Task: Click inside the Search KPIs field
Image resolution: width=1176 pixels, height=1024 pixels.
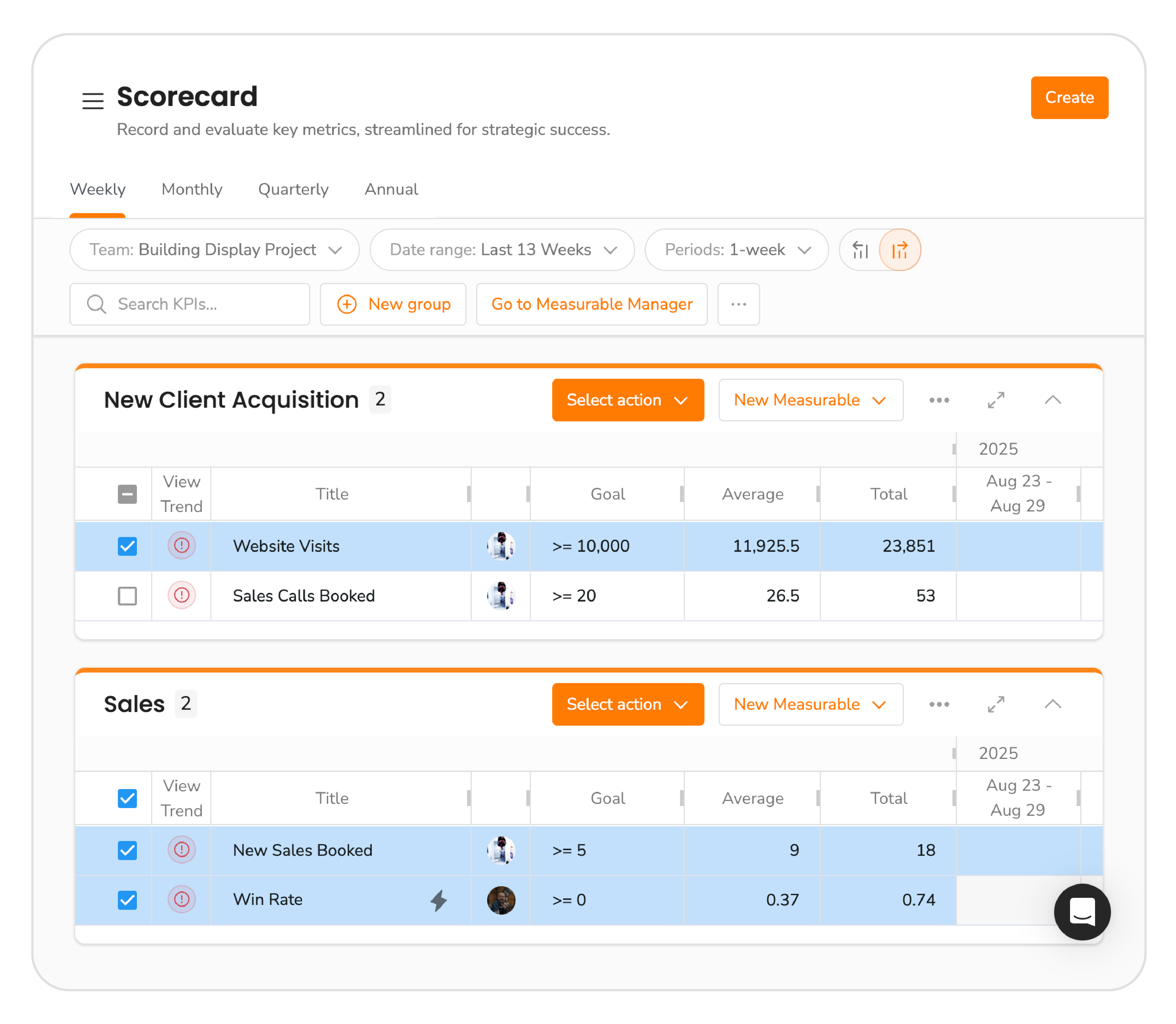Action: click(x=189, y=304)
